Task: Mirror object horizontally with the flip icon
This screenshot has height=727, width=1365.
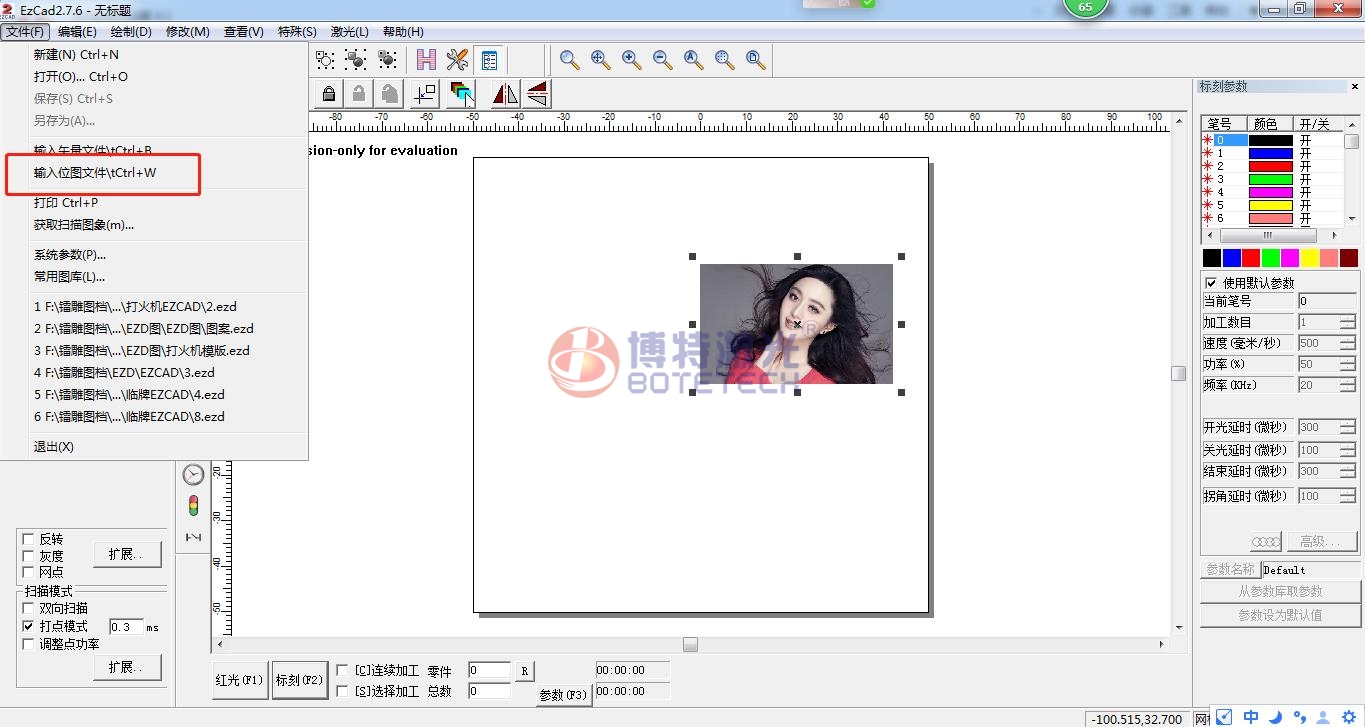Action: click(505, 94)
